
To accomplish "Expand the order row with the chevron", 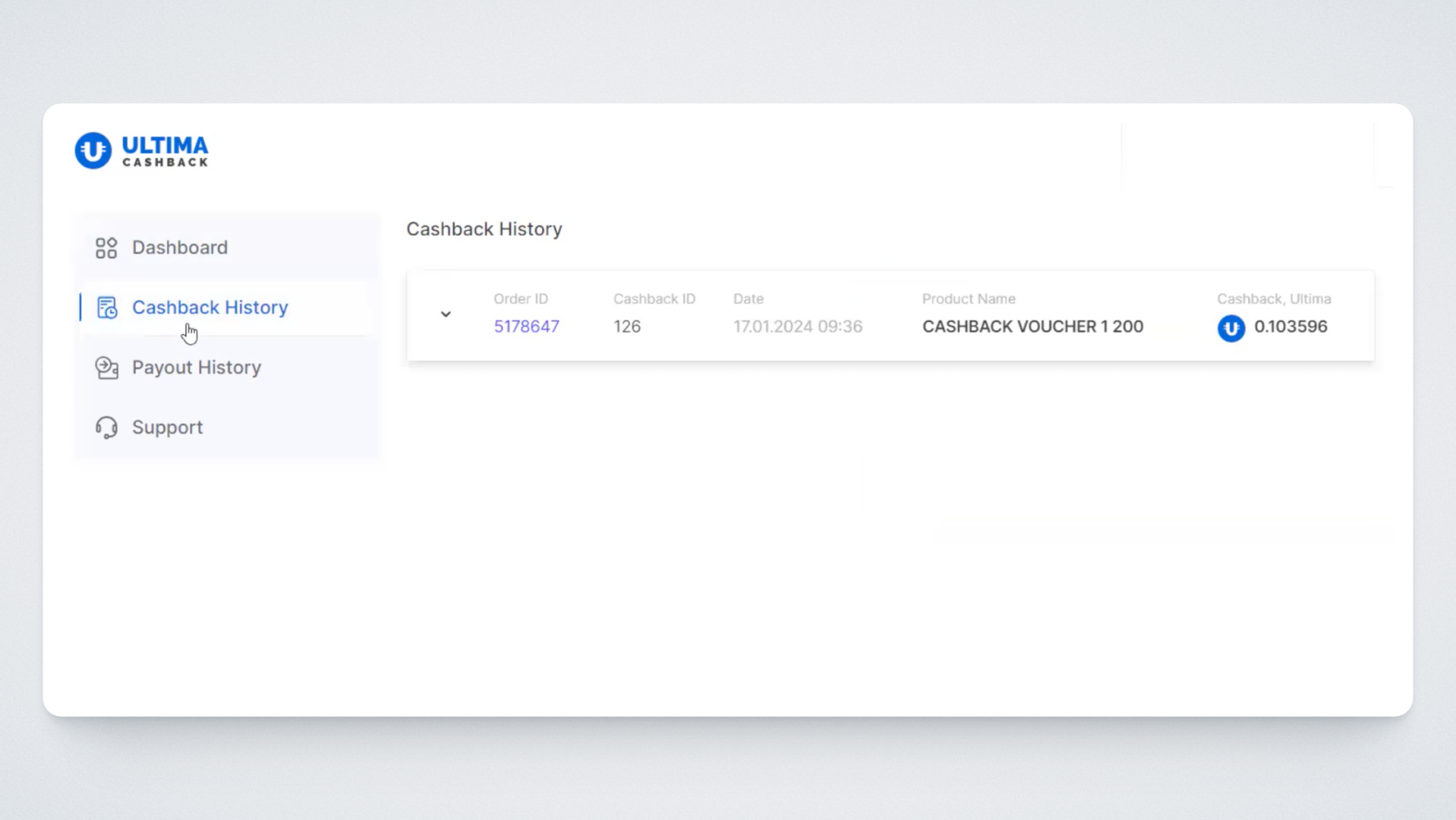I will click(x=446, y=314).
